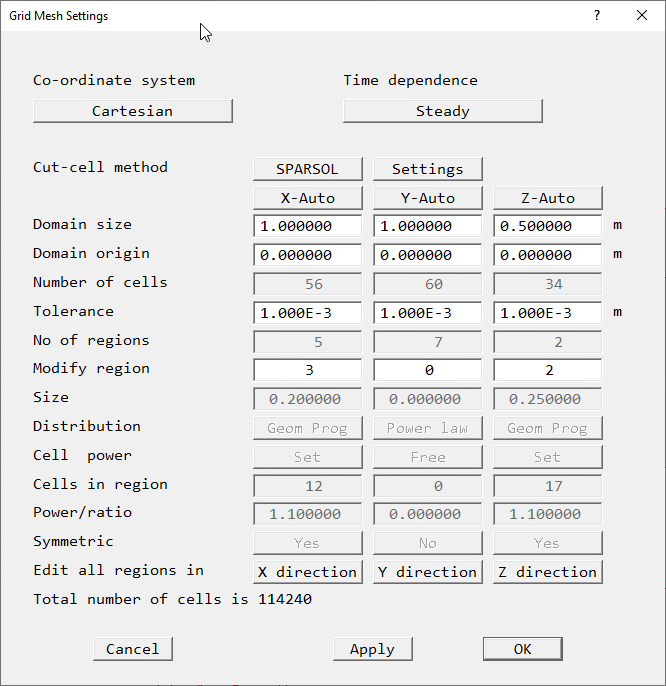Edit the X Modify region field
This screenshot has height=686, width=666.
307,370
